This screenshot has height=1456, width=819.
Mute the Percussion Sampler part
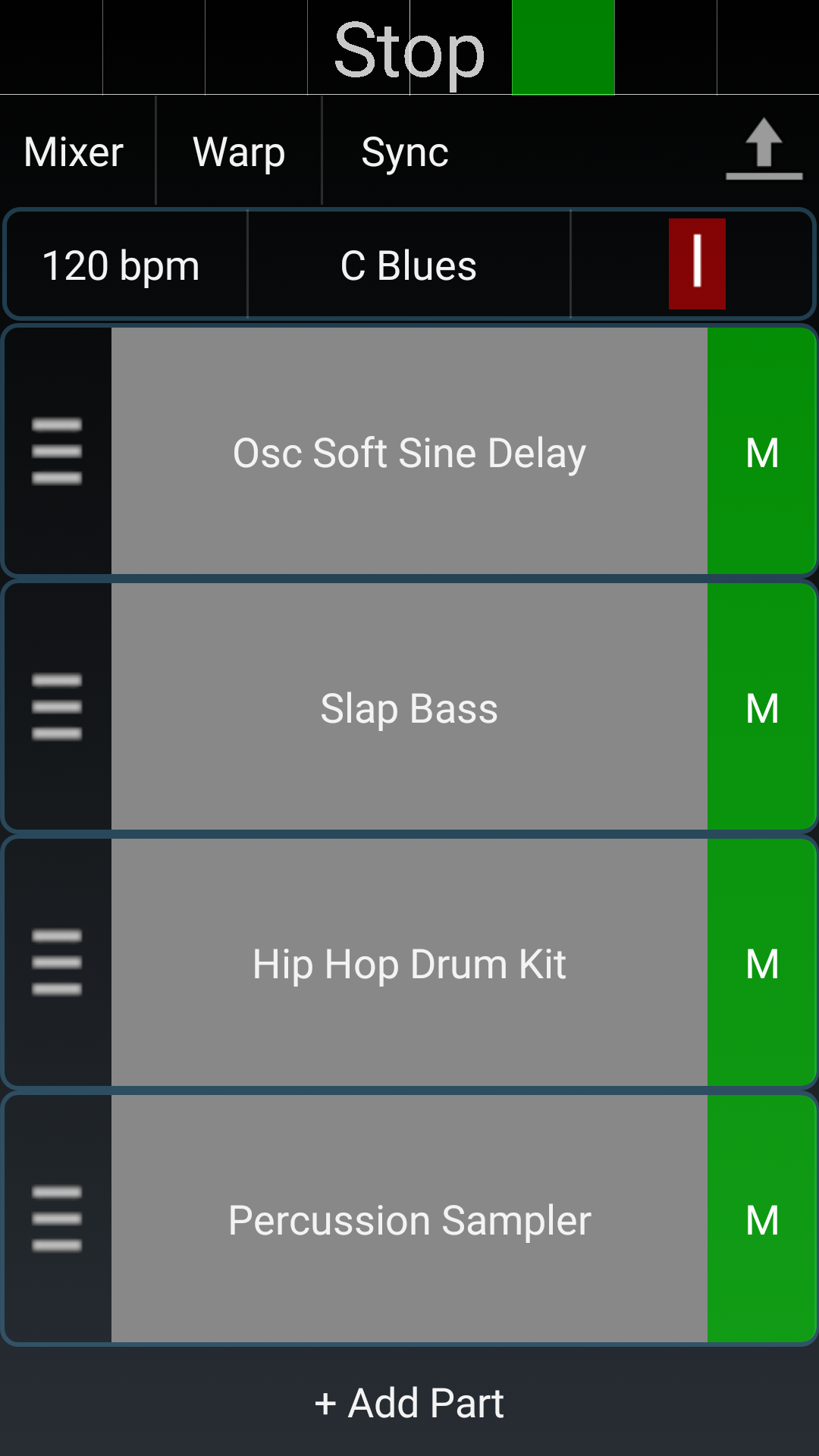click(x=762, y=1219)
